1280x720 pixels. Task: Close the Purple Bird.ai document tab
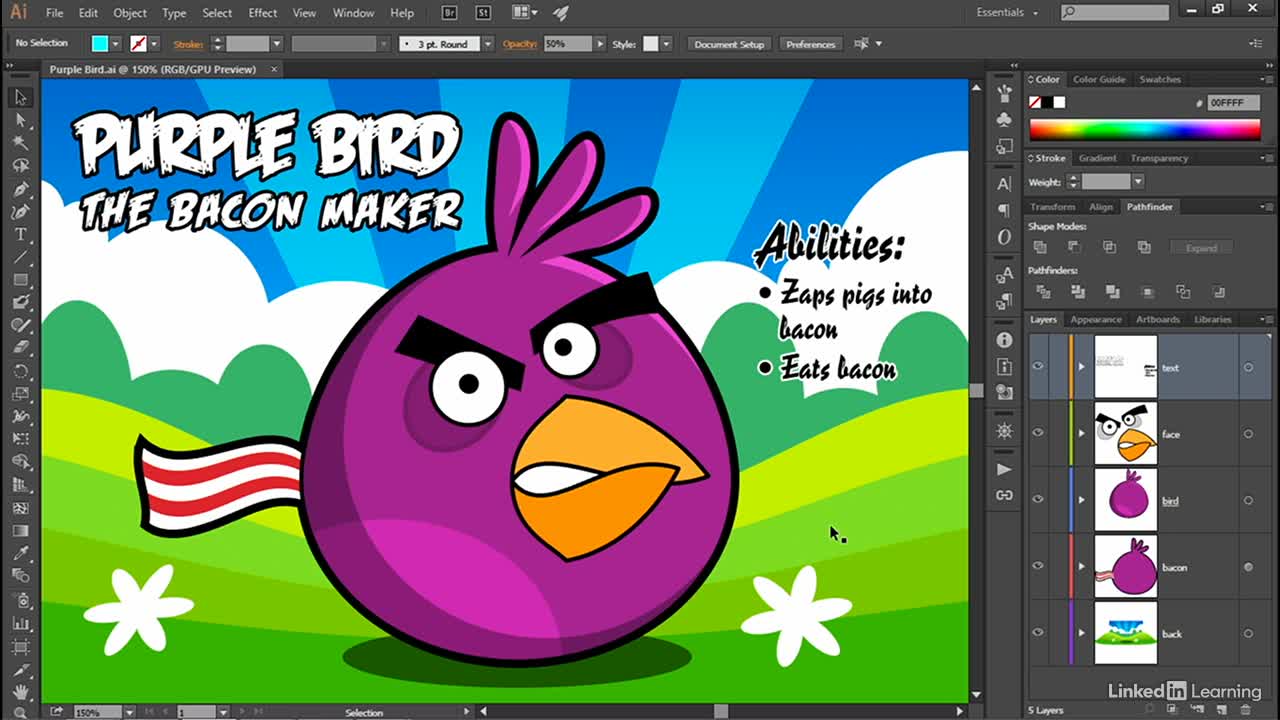click(274, 69)
